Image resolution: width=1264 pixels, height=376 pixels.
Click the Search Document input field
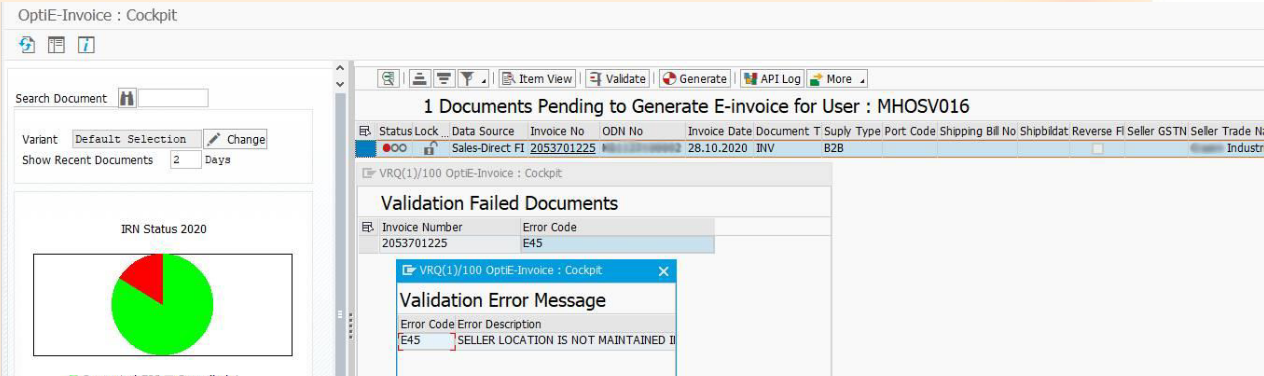[x=173, y=98]
